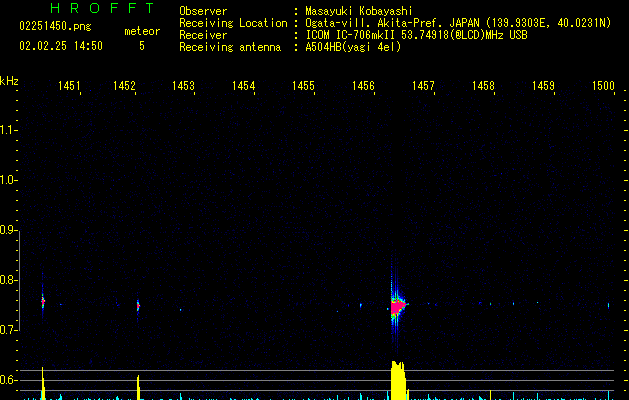Click the 'meteor' count label
Viewport: 629px width, 400px height.
[142, 31]
